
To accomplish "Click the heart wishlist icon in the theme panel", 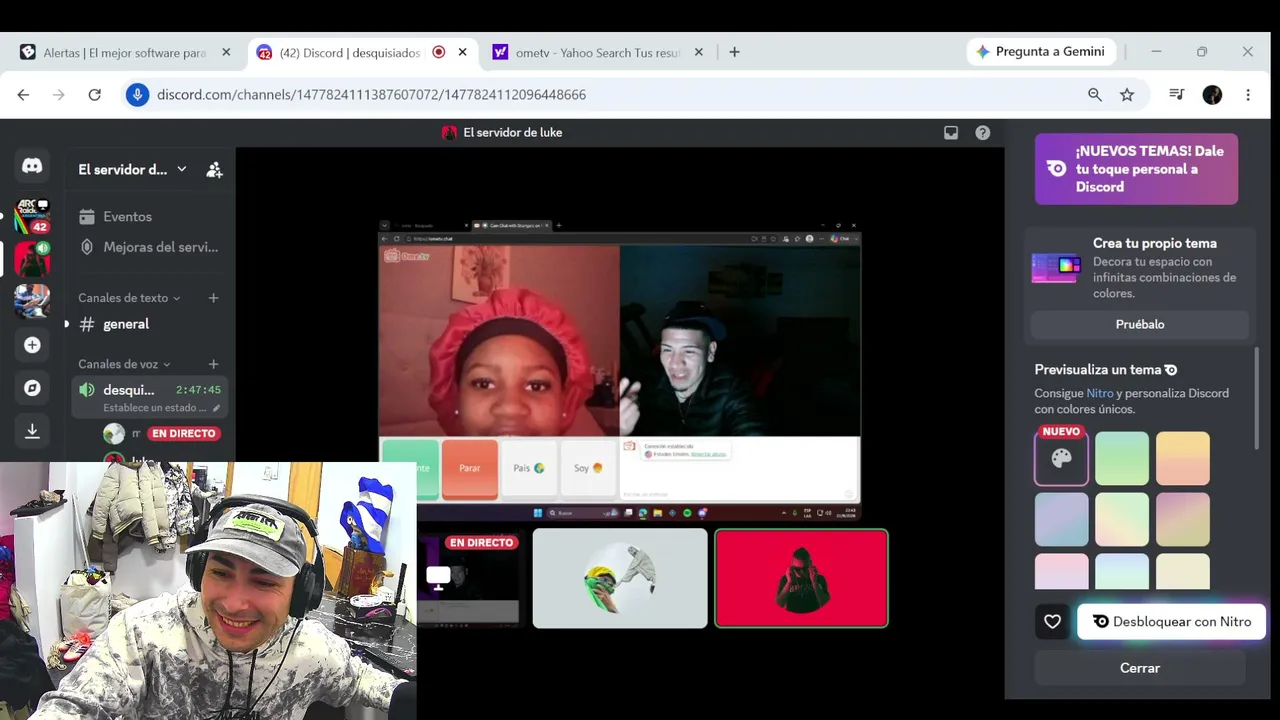I will (x=1052, y=622).
